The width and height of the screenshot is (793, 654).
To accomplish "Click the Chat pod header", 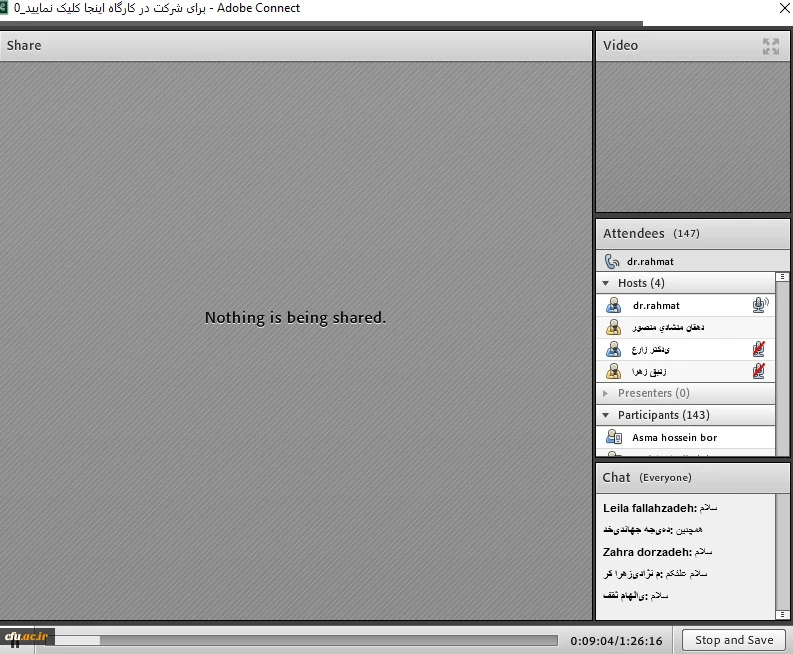I will 617,477.
